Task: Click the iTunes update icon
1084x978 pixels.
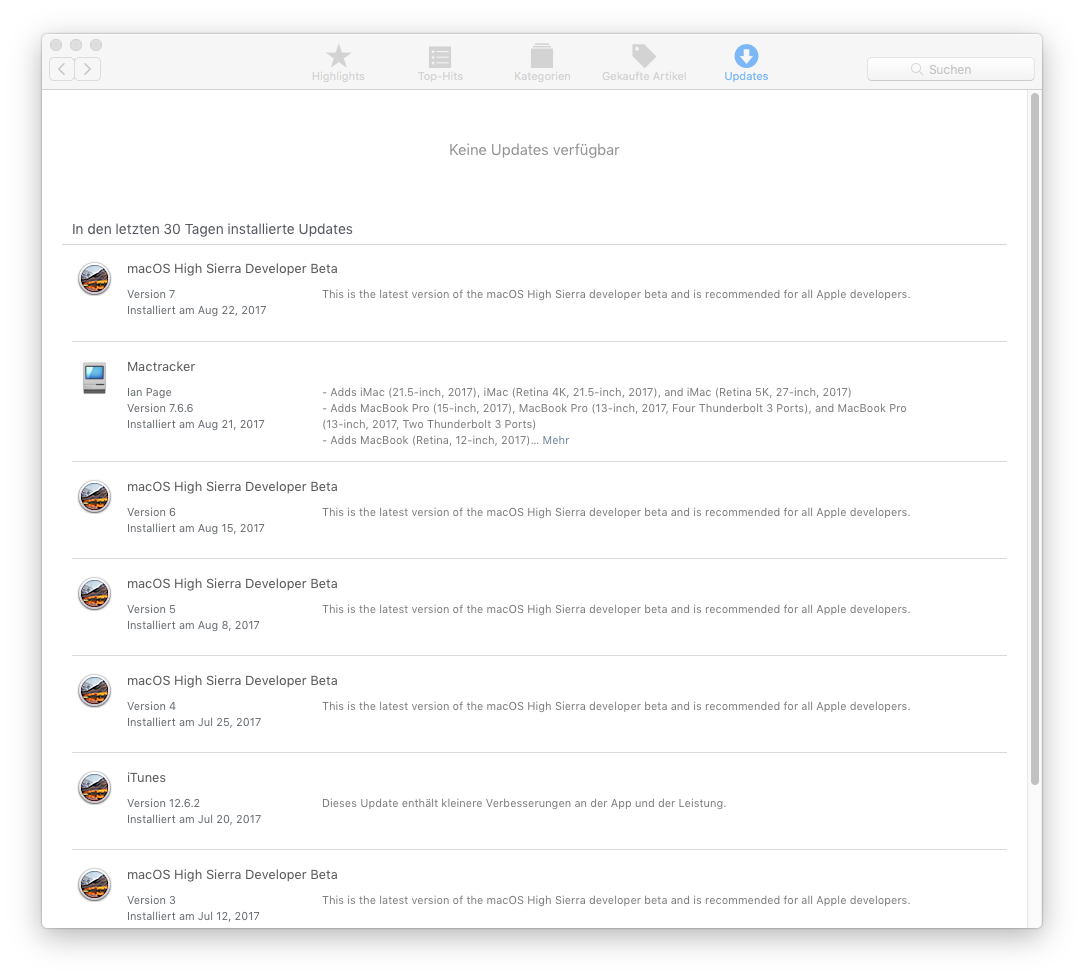Action: 94,788
